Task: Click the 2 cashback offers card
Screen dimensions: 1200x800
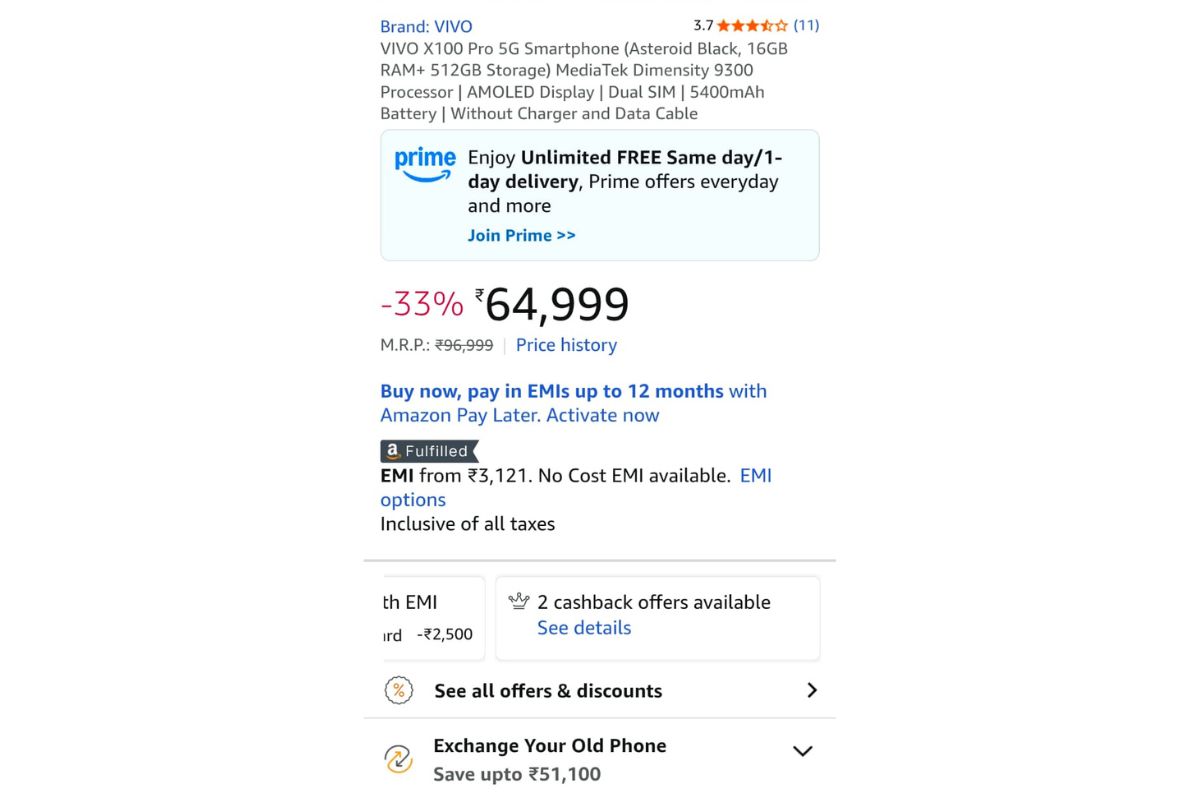Action: point(657,617)
